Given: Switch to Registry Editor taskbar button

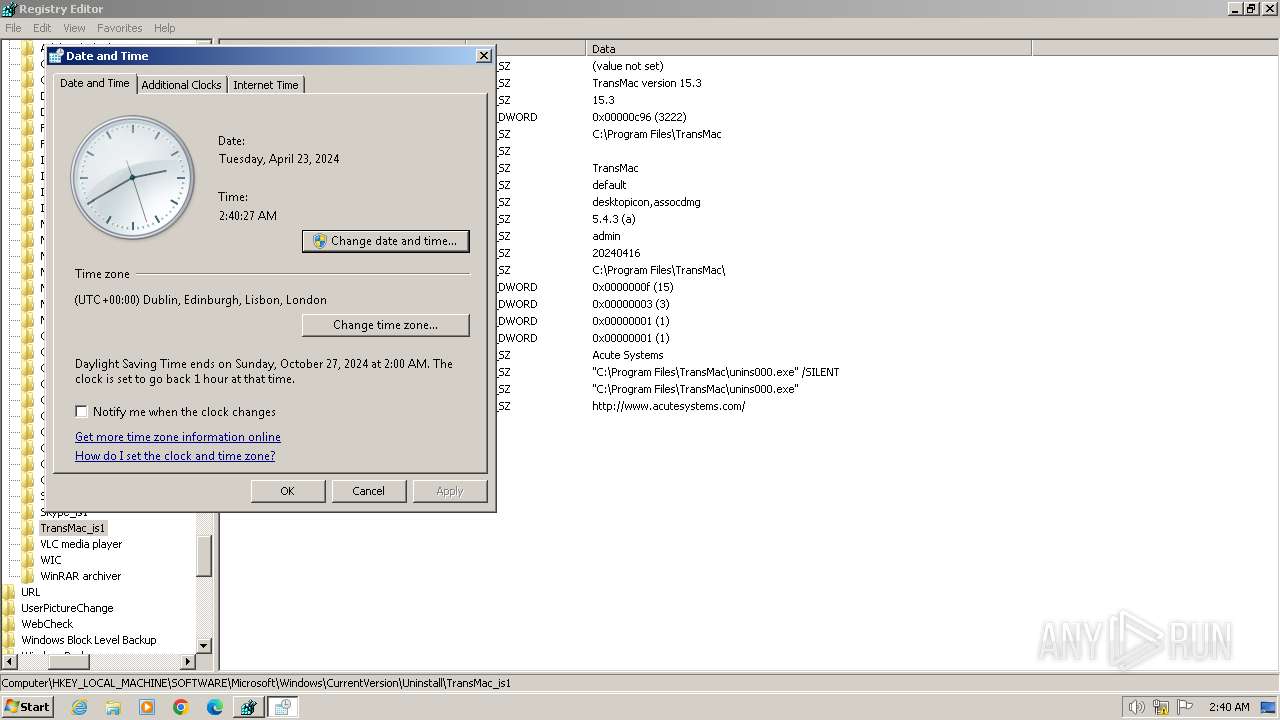Looking at the screenshot, I should point(248,707).
